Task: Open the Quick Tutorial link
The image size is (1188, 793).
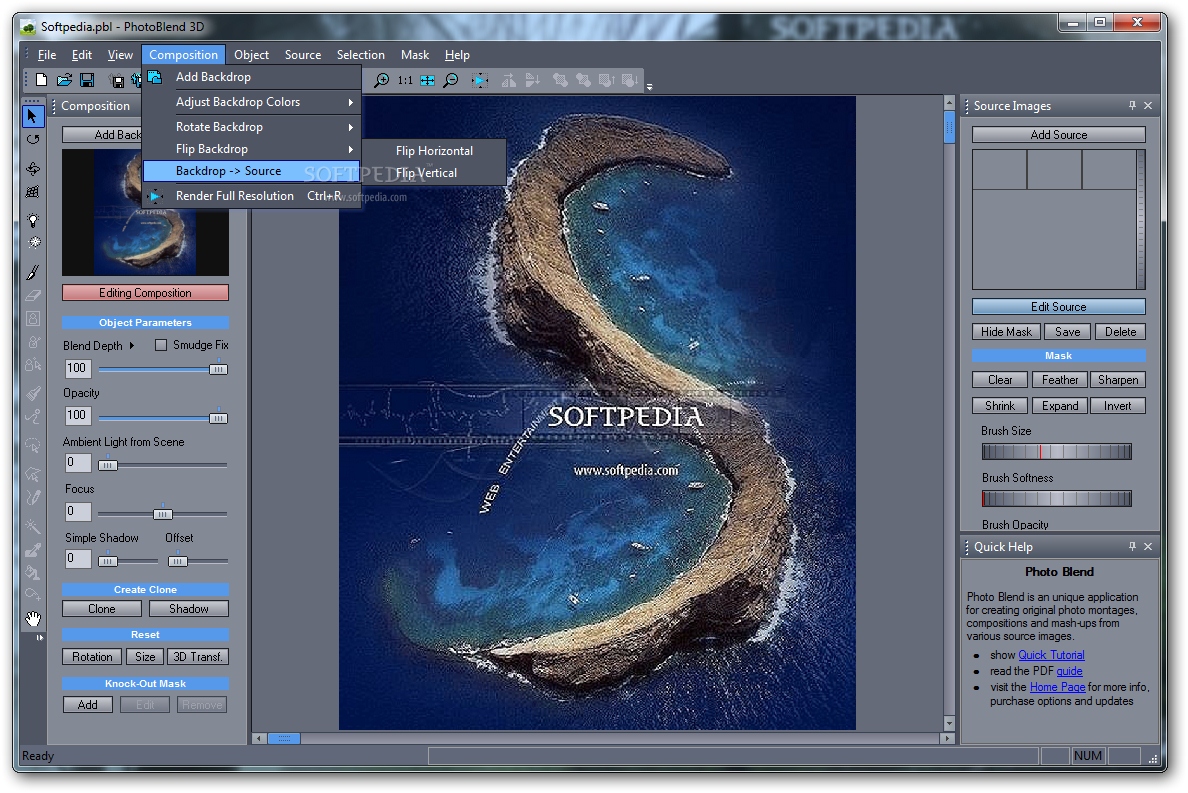Action: (x=1051, y=655)
